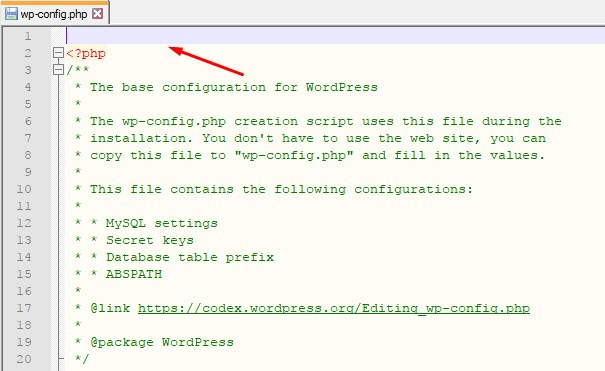This screenshot has width=605, height=371.
Task: Select the wp-config.php file tab
Action: coord(55,14)
